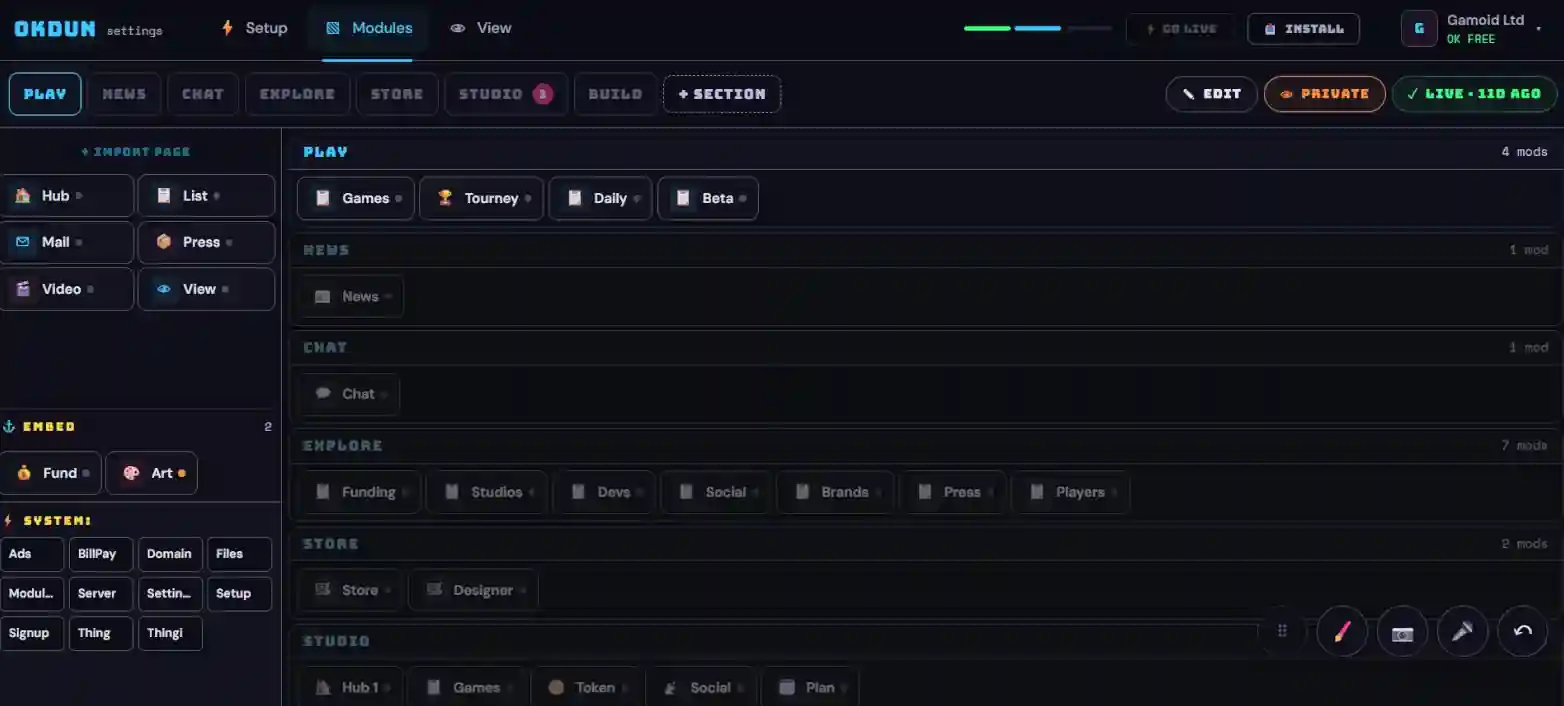Toggle status dot on Beta module
This screenshot has width=1564, height=706.
click(x=743, y=198)
